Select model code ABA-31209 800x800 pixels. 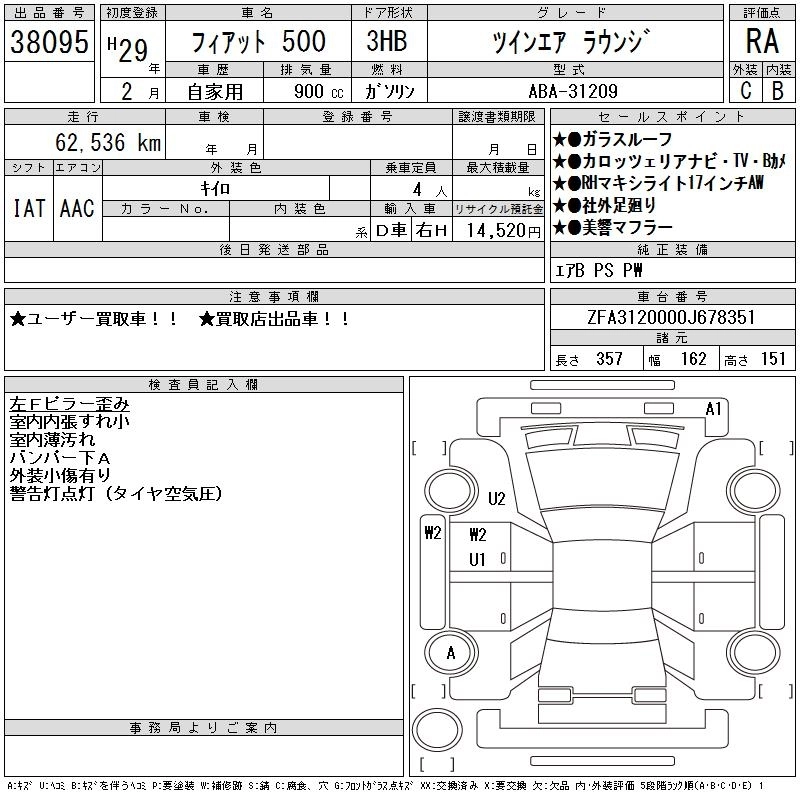[x=573, y=91]
